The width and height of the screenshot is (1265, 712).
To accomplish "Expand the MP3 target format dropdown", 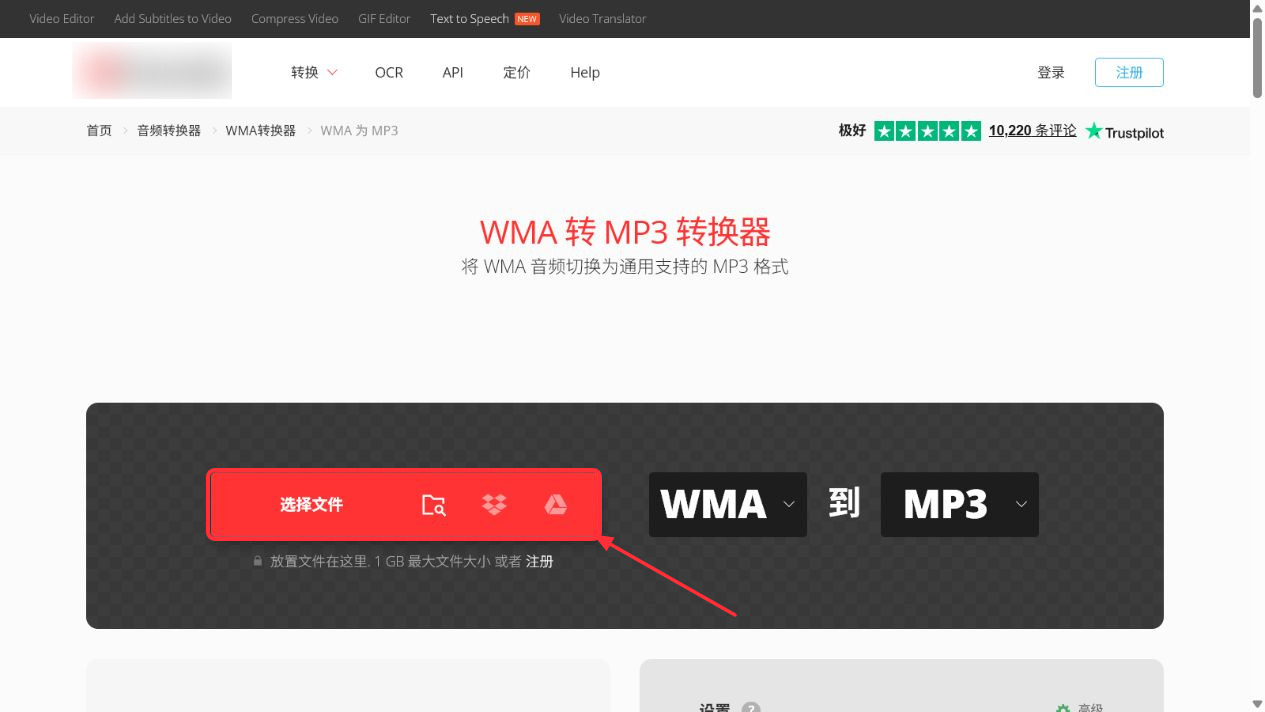I will click(x=960, y=505).
